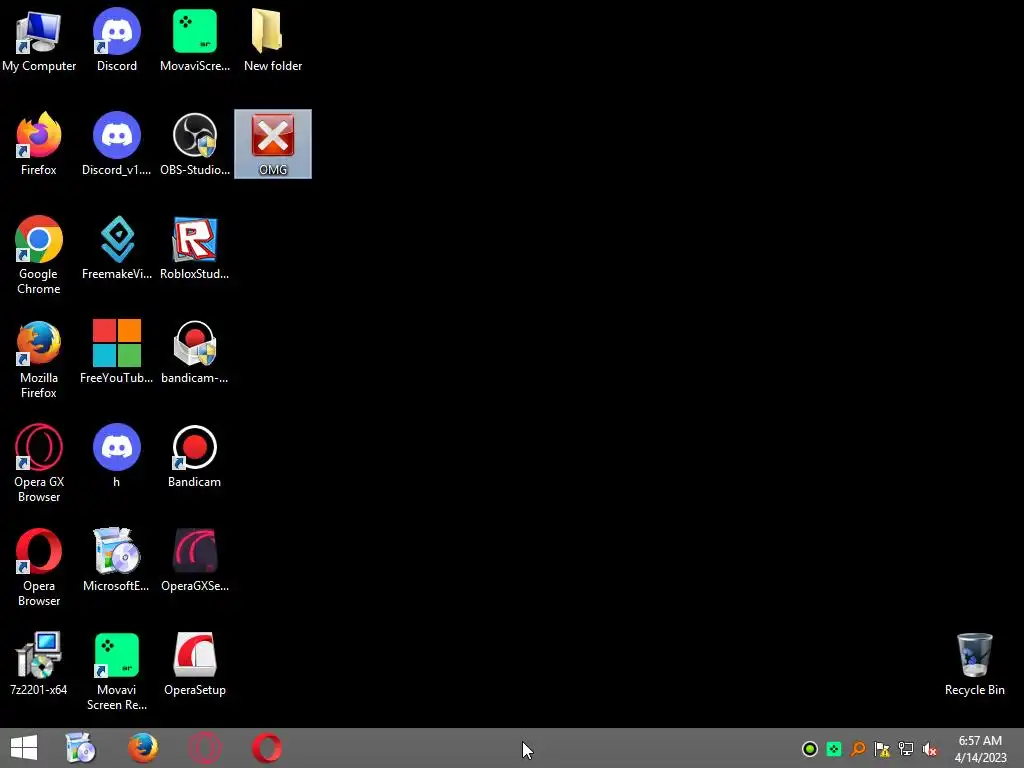
Task: Select the Opera GX Browser shortcut
Action: pyautogui.click(x=39, y=463)
